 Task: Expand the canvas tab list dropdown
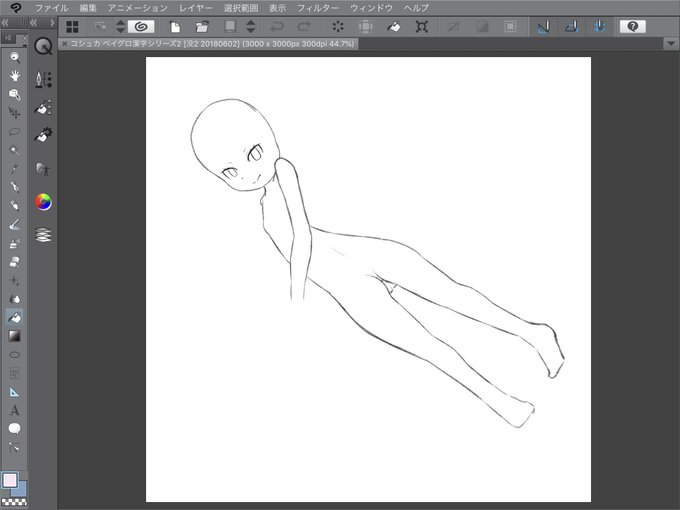coord(670,43)
